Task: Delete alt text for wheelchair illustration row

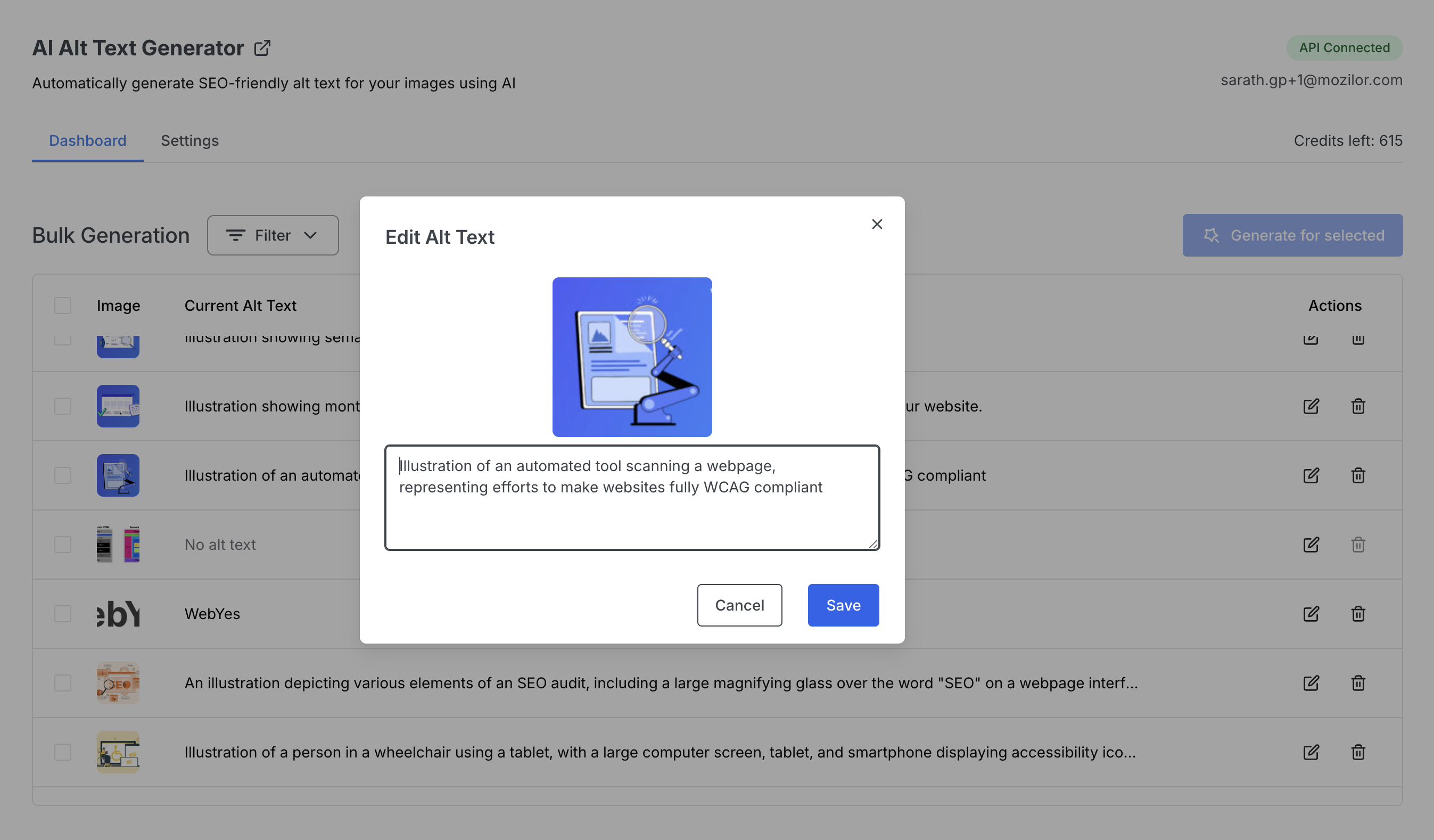Action: pos(1358,752)
